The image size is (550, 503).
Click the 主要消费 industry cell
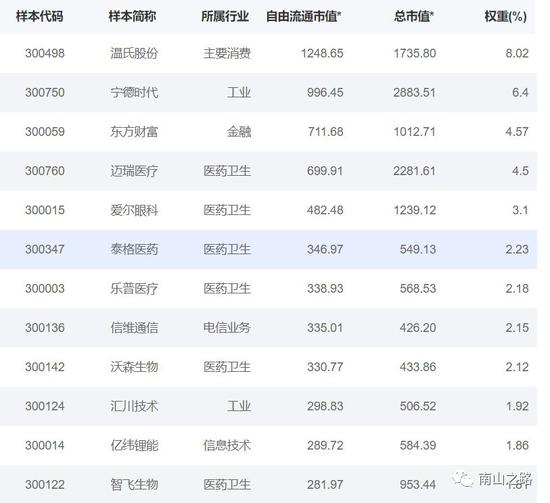(x=227, y=53)
